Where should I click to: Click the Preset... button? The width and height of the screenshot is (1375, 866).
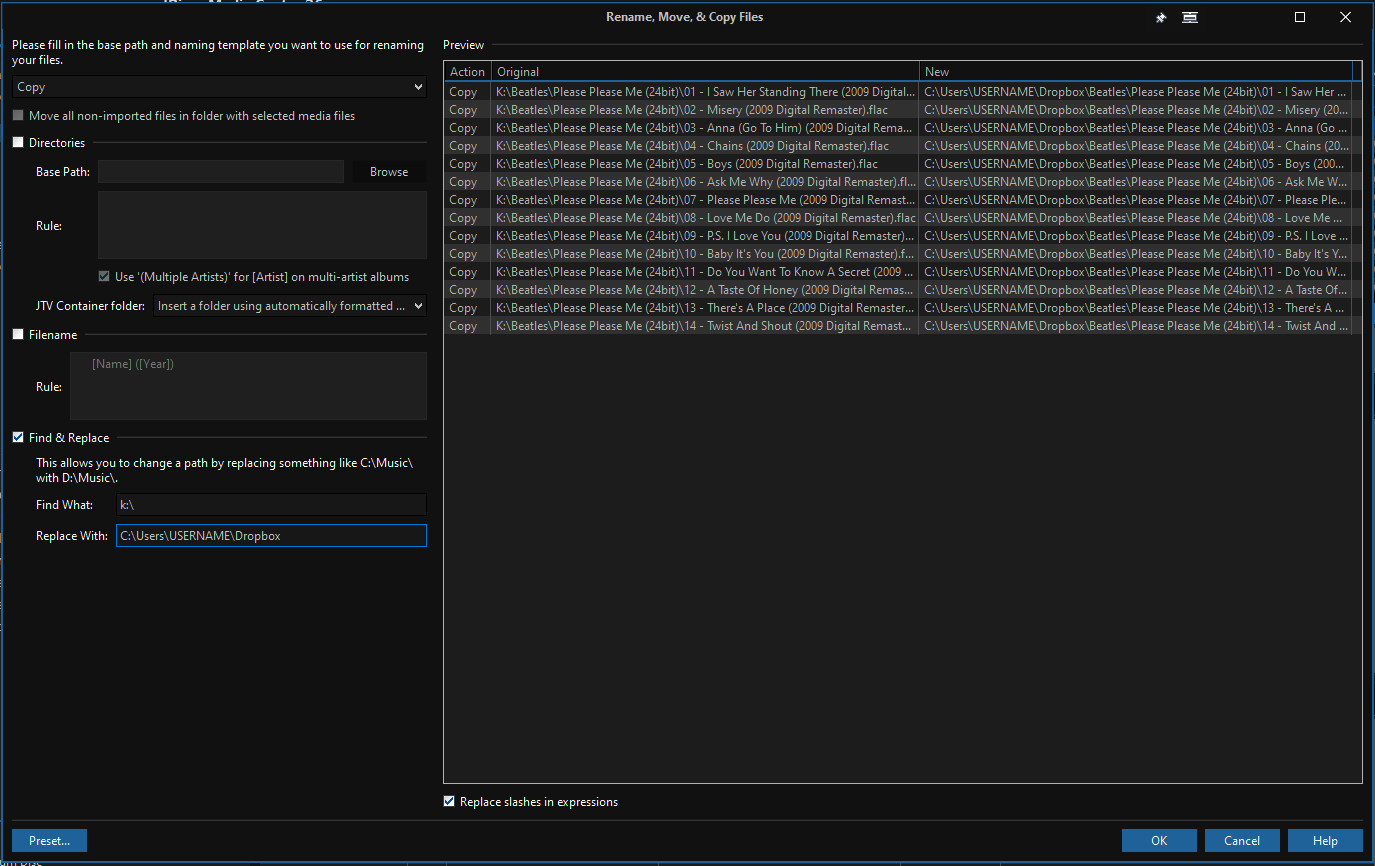coord(49,841)
